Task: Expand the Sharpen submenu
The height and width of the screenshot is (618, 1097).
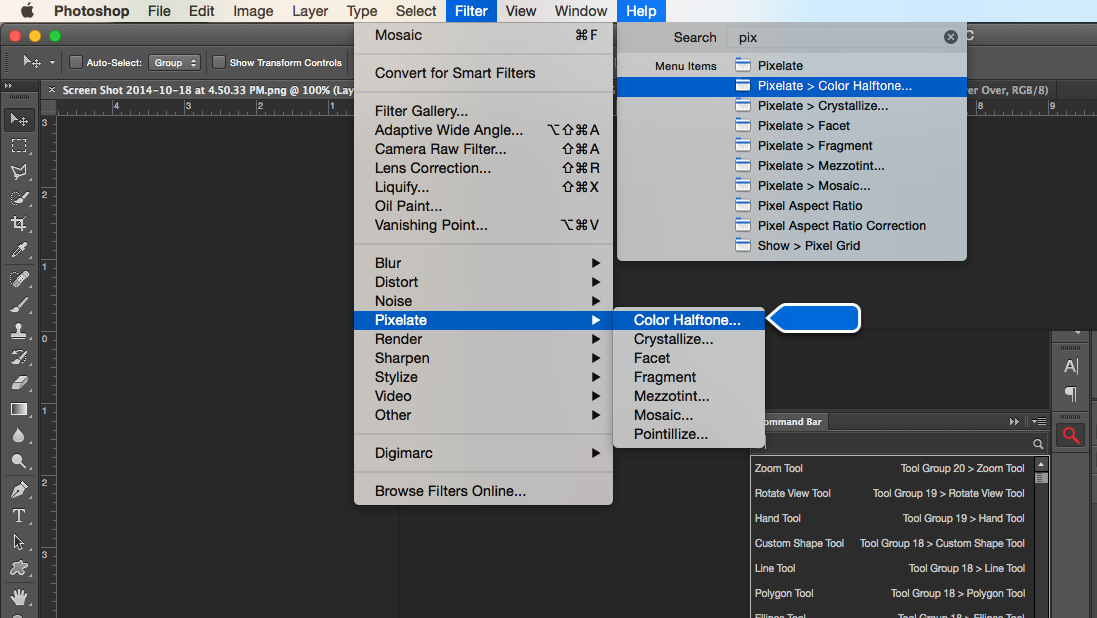Action: pos(483,358)
